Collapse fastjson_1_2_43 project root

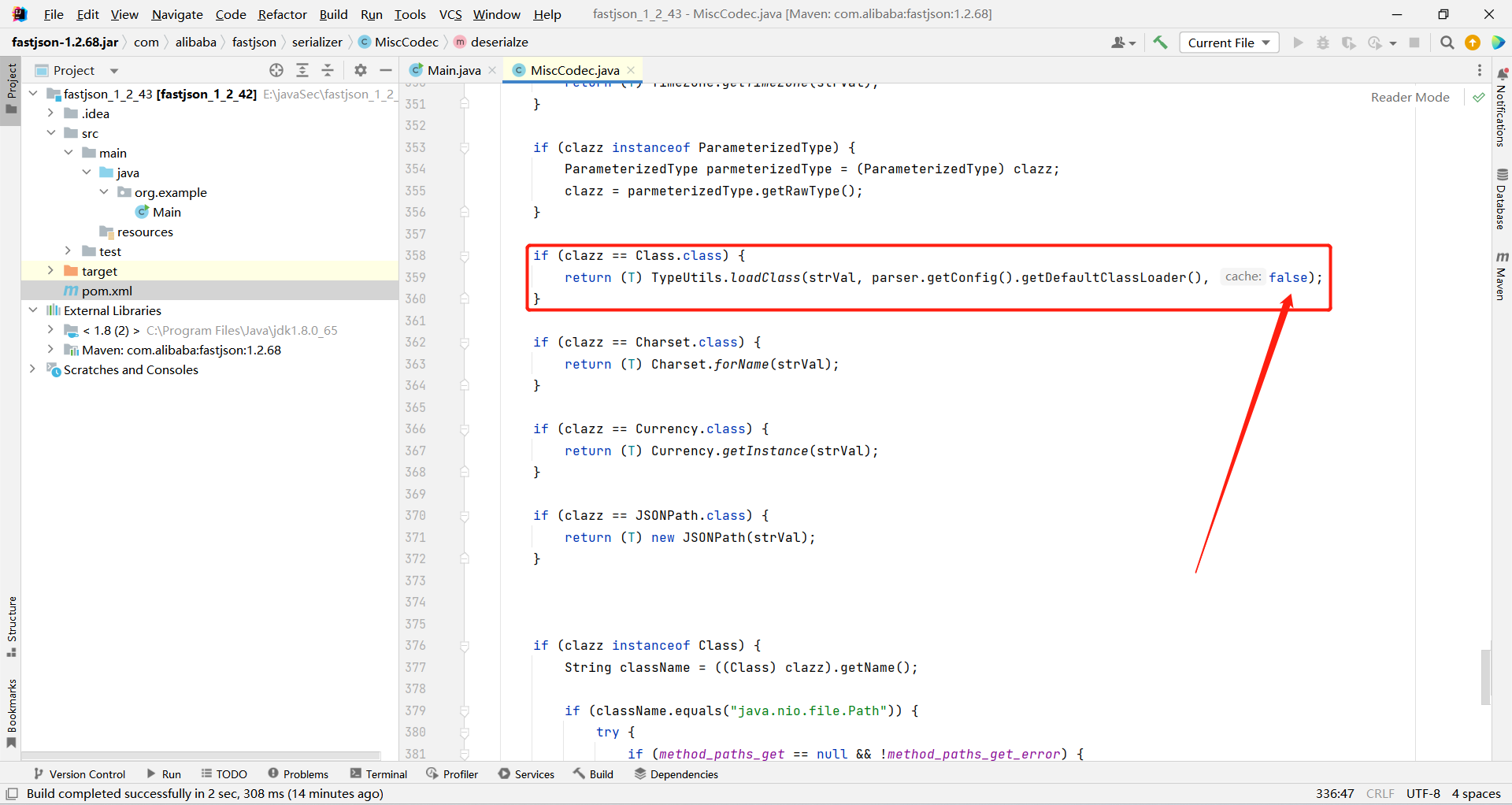[33, 94]
